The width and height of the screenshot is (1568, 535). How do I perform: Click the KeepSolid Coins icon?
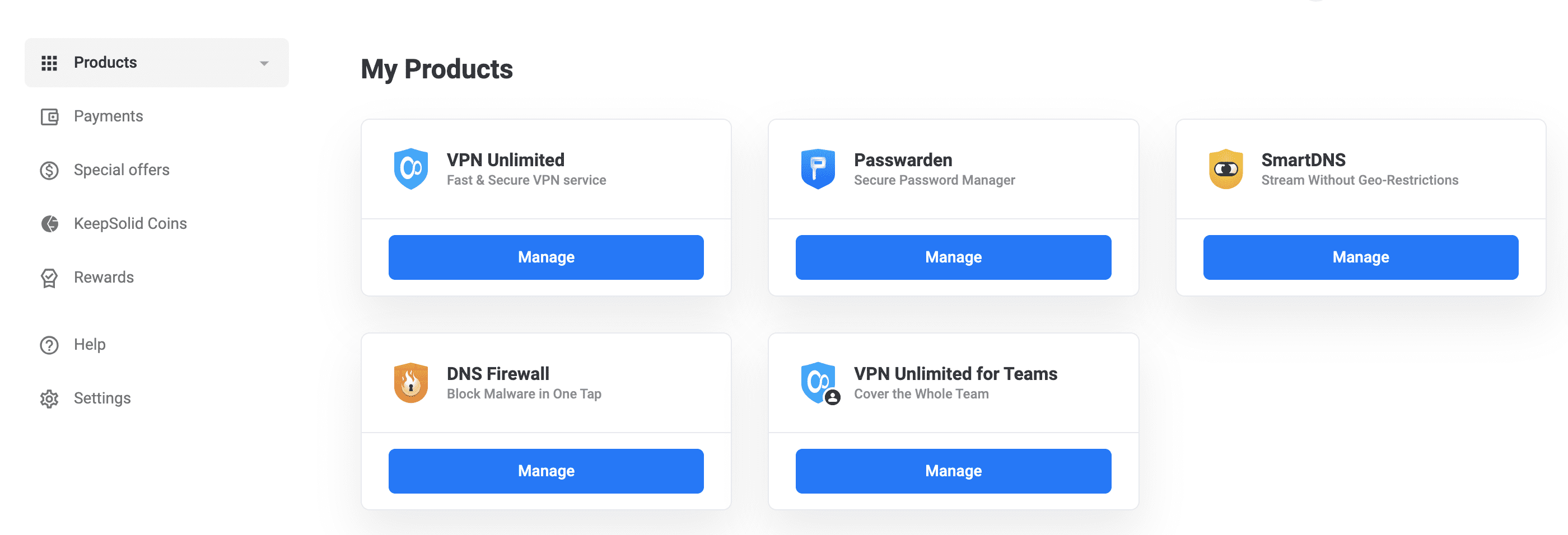49,224
